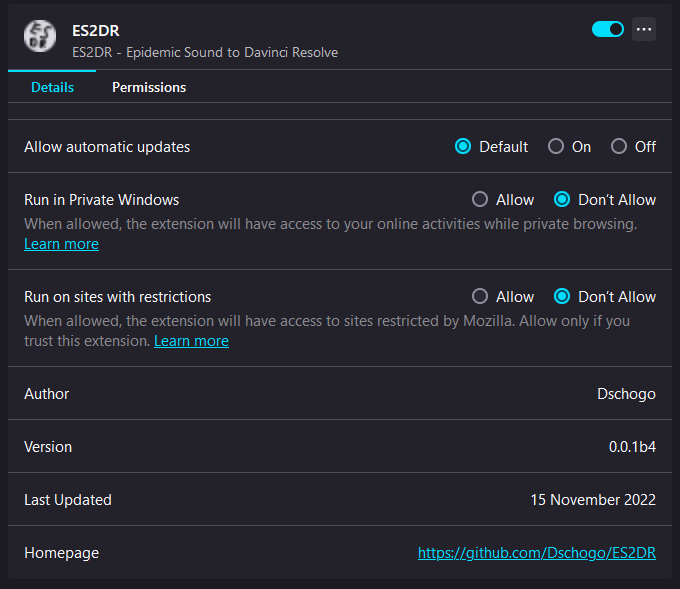Viewport: 680px width, 589px height.
Task: Click the version number 0.0.1b4
Action: 632,447
